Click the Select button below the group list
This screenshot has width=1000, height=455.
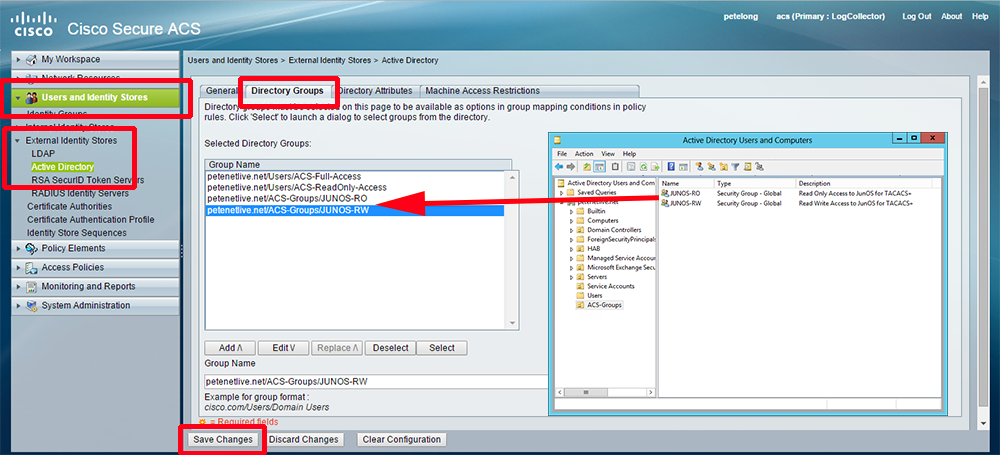(x=442, y=348)
